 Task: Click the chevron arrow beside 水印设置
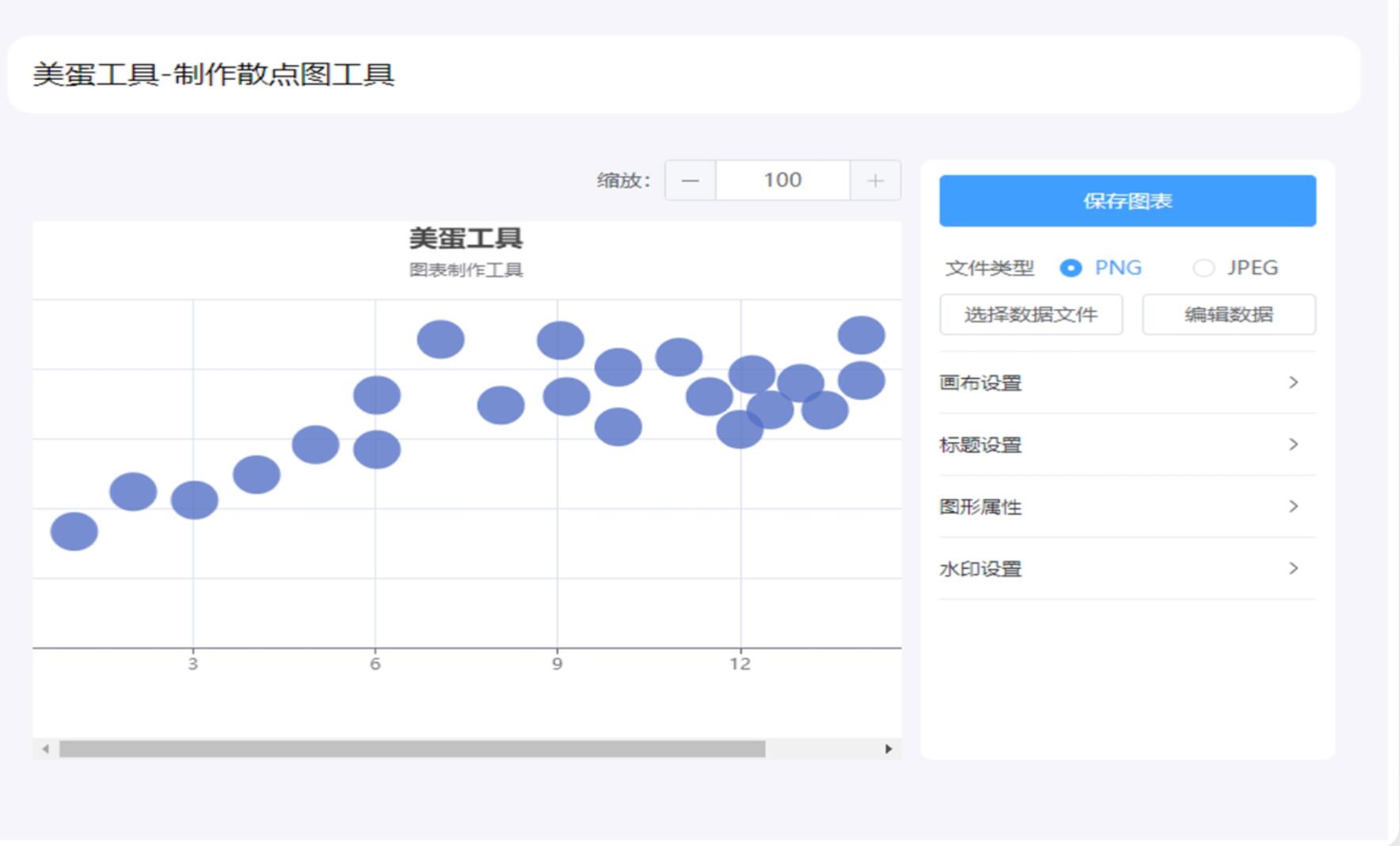pos(1293,569)
